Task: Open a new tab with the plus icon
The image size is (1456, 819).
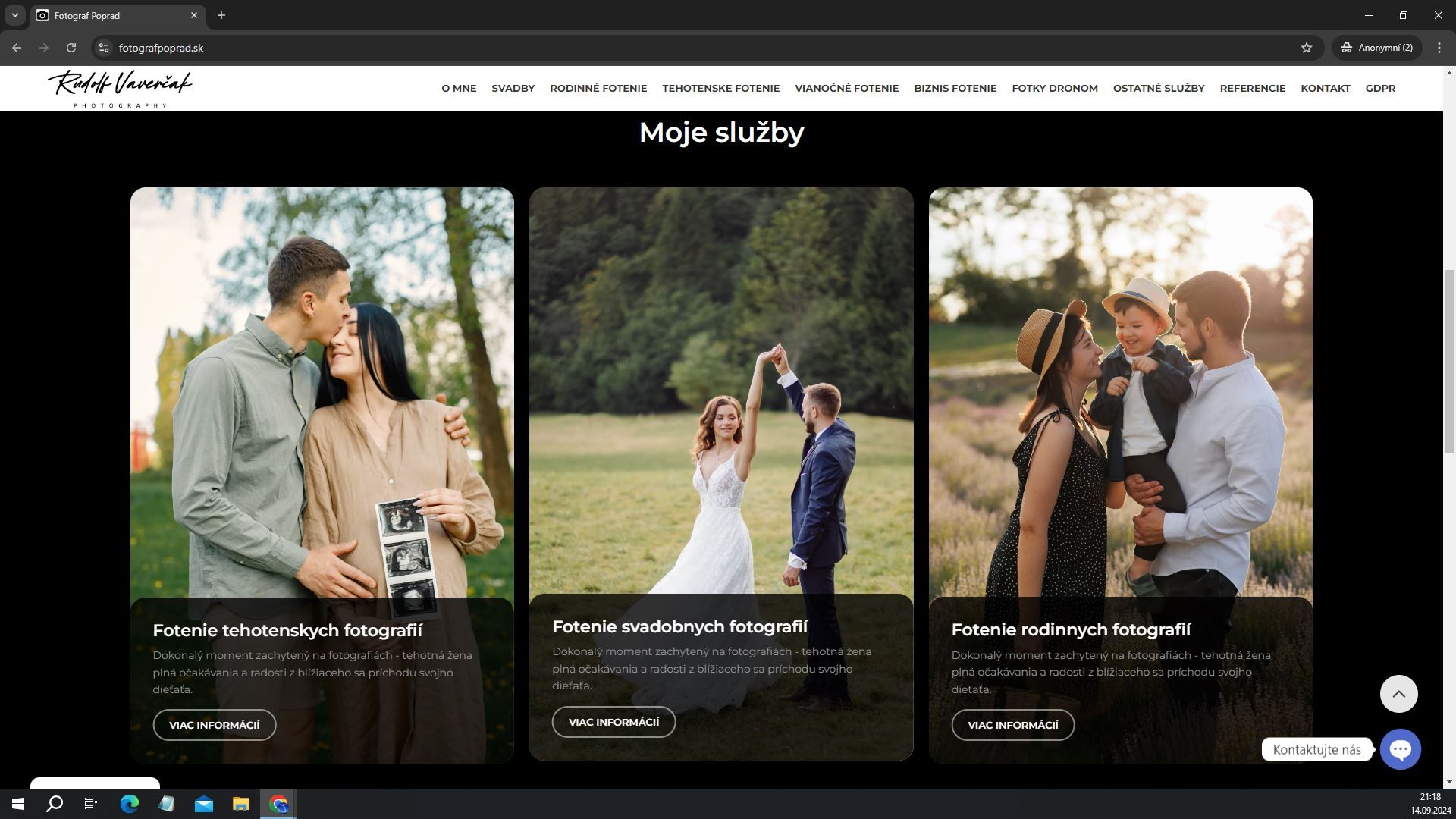Action: point(221,15)
